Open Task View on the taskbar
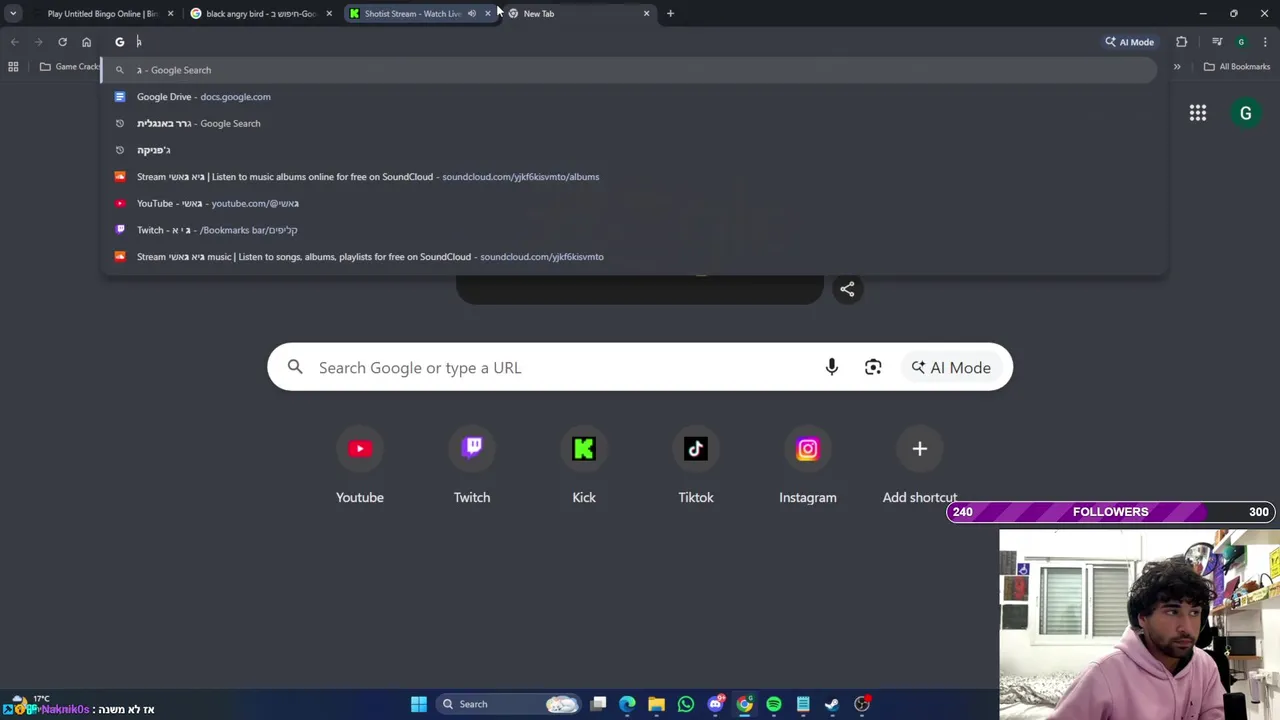 (598, 704)
